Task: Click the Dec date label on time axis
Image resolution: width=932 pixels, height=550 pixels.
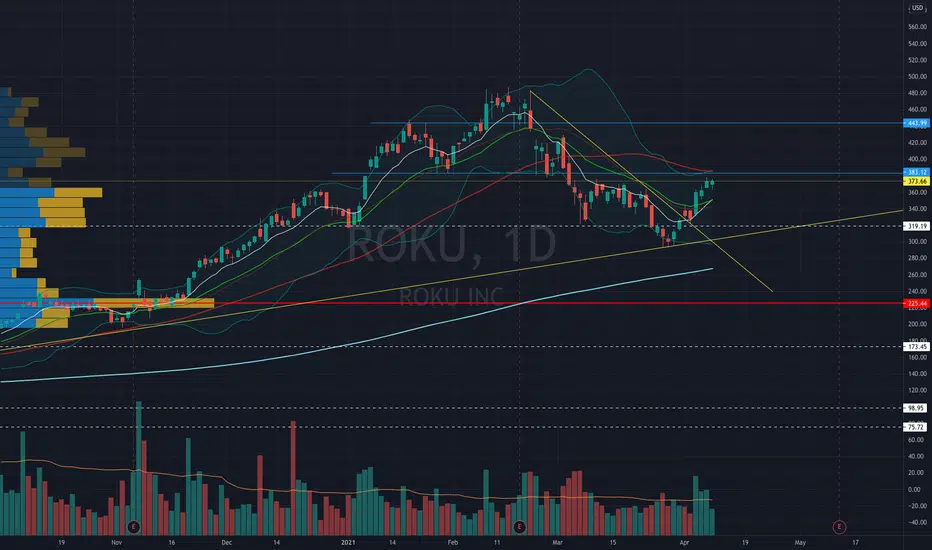Action: coord(226,542)
